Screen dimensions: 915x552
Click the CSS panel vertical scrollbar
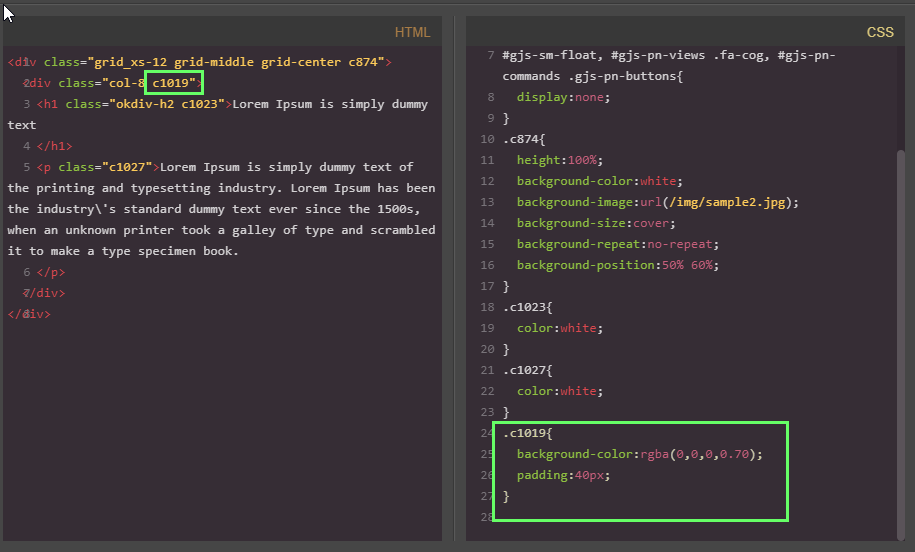[900, 344]
